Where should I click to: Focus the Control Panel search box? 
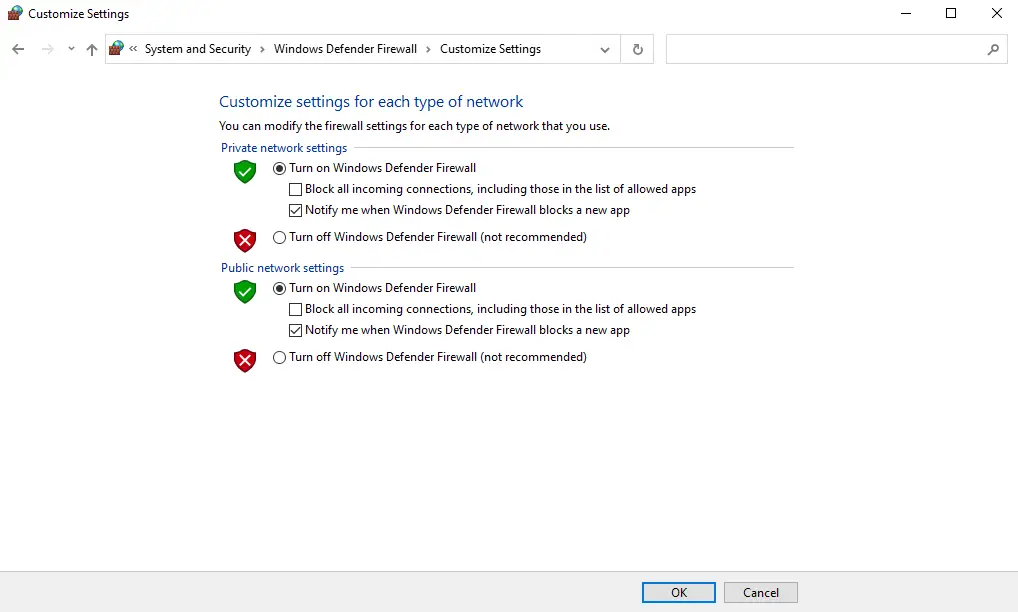point(836,49)
